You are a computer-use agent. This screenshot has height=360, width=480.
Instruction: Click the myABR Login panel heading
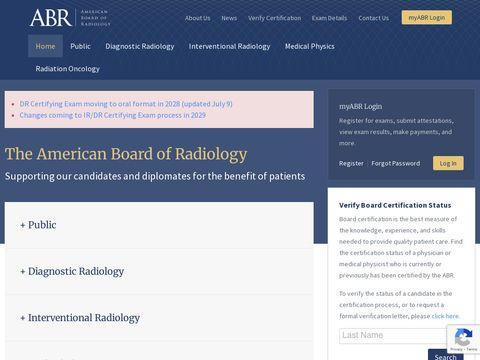360,106
